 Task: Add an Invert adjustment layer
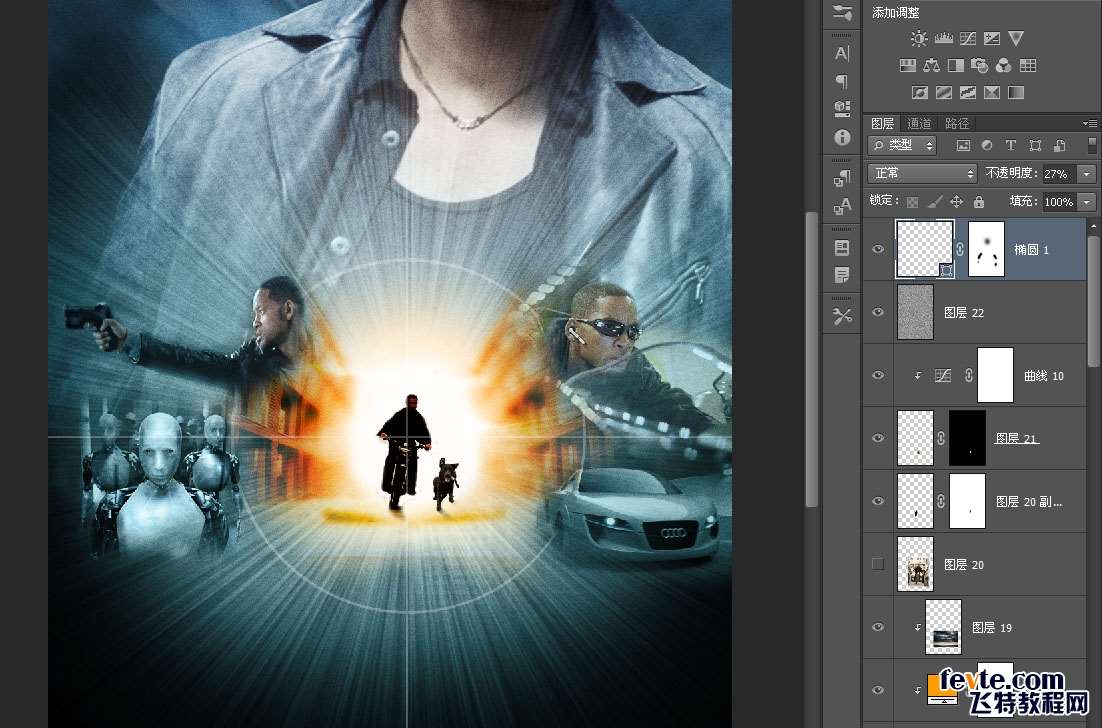tap(919, 93)
